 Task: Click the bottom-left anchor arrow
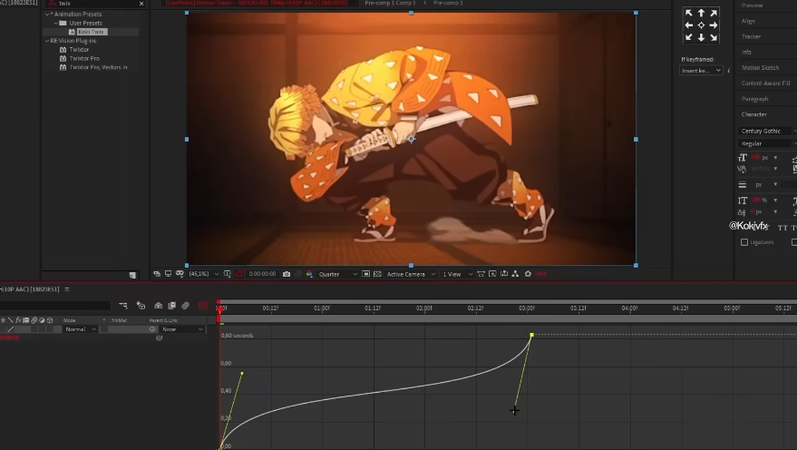689,37
